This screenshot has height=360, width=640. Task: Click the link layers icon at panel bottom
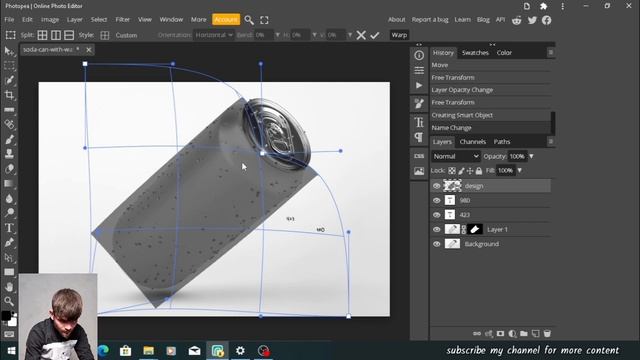477,333
